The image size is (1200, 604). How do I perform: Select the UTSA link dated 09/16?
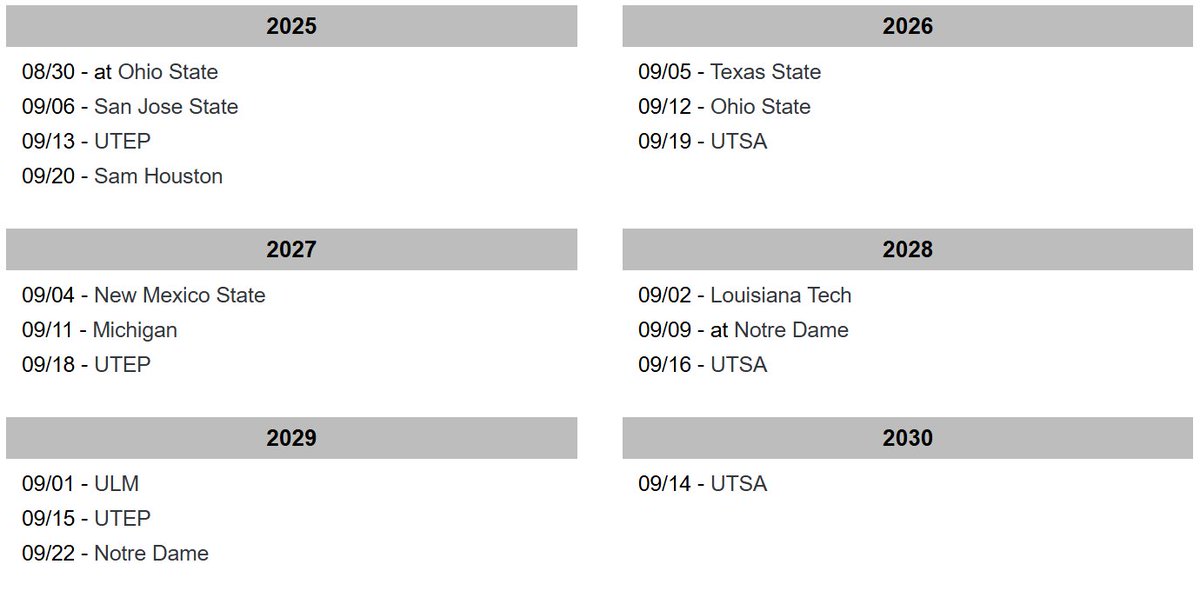pyautogui.click(x=739, y=365)
